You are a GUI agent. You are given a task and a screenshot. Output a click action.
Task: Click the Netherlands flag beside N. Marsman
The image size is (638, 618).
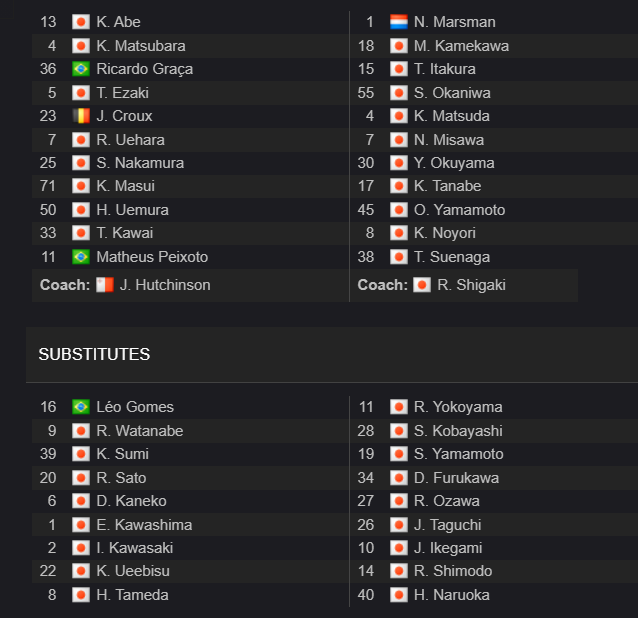coord(398,22)
